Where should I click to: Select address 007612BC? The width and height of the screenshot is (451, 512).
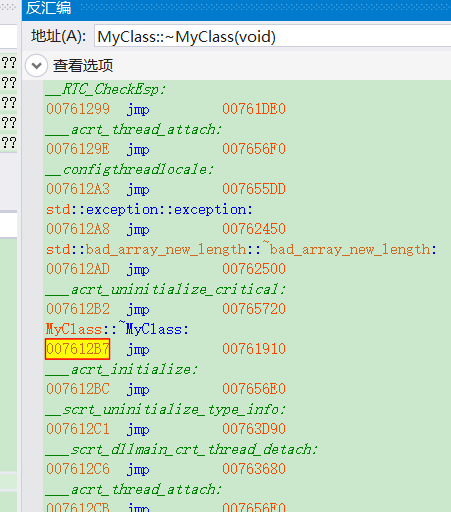pyautogui.click(x=78, y=389)
